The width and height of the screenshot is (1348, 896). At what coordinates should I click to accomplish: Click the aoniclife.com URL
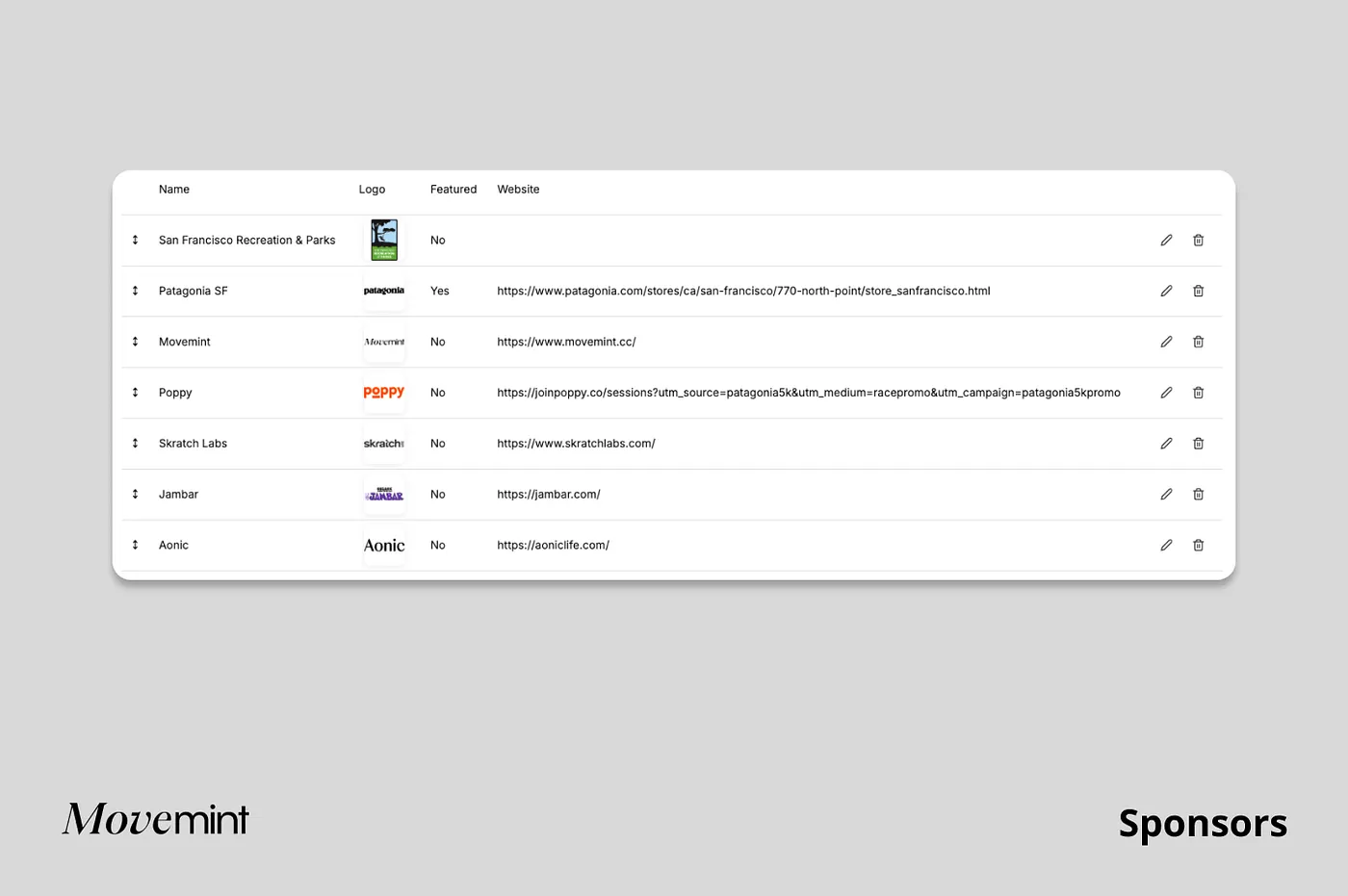(553, 545)
